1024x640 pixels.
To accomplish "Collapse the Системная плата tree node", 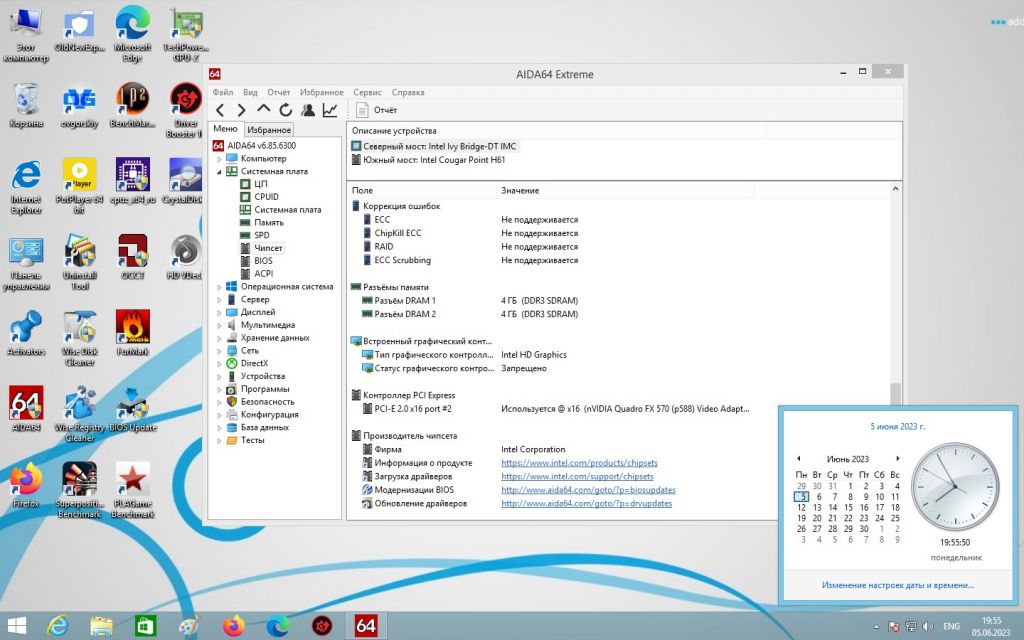I will 219,172.
